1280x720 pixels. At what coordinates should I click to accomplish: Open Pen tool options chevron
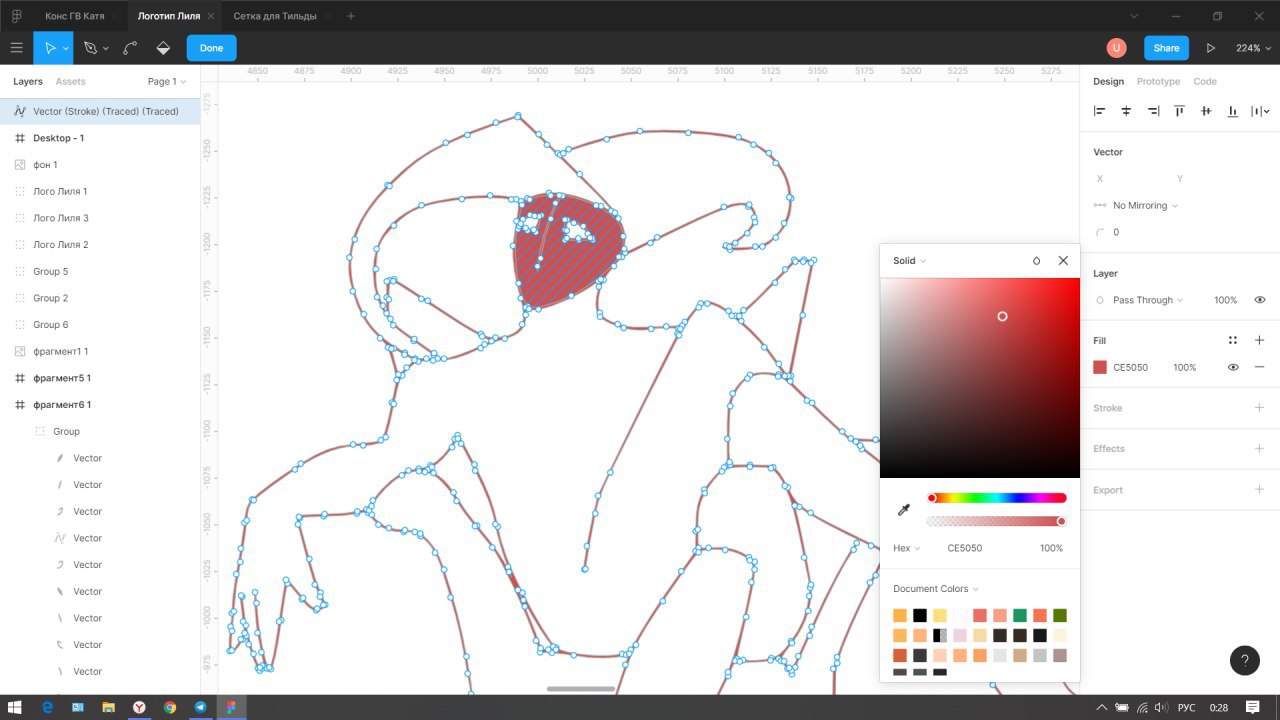[105, 48]
